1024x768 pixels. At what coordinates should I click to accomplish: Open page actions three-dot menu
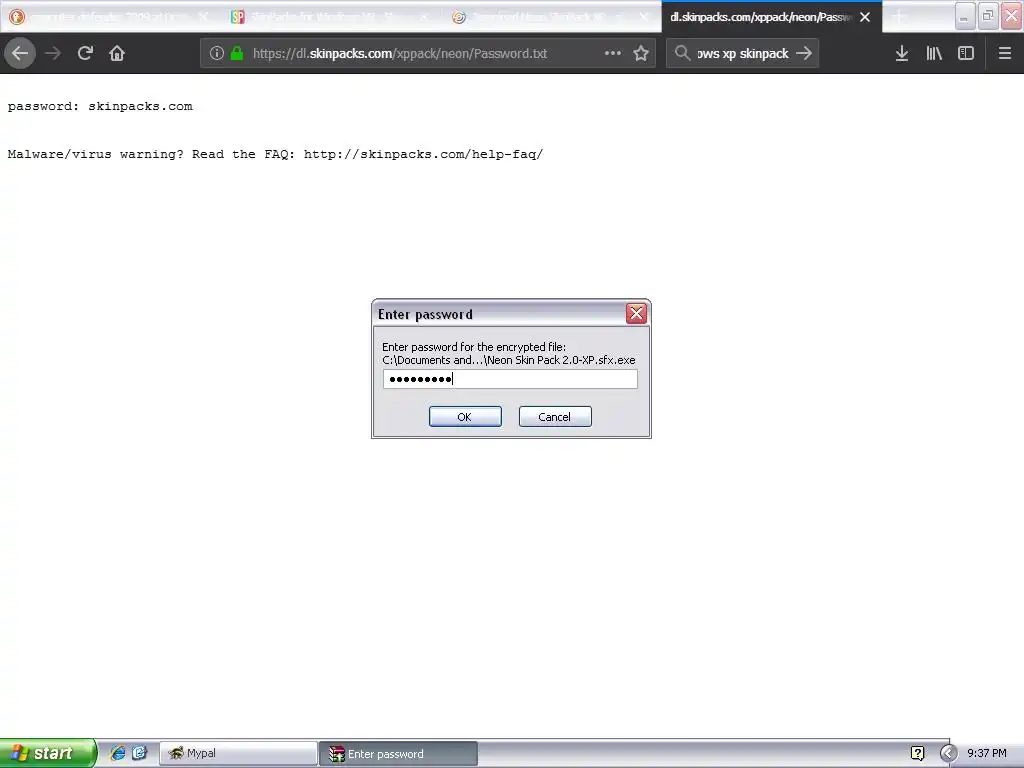tap(613, 54)
